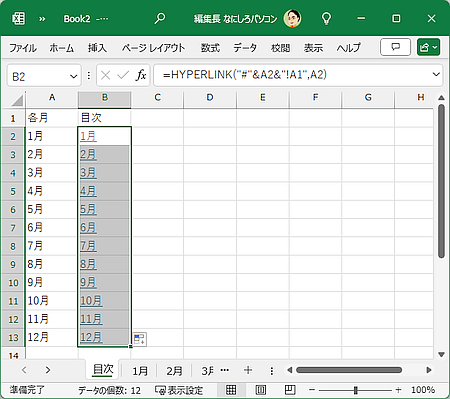The height and width of the screenshot is (399, 450).
Task: Switch to Page Break Preview icon
Action: tap(290, 390)
